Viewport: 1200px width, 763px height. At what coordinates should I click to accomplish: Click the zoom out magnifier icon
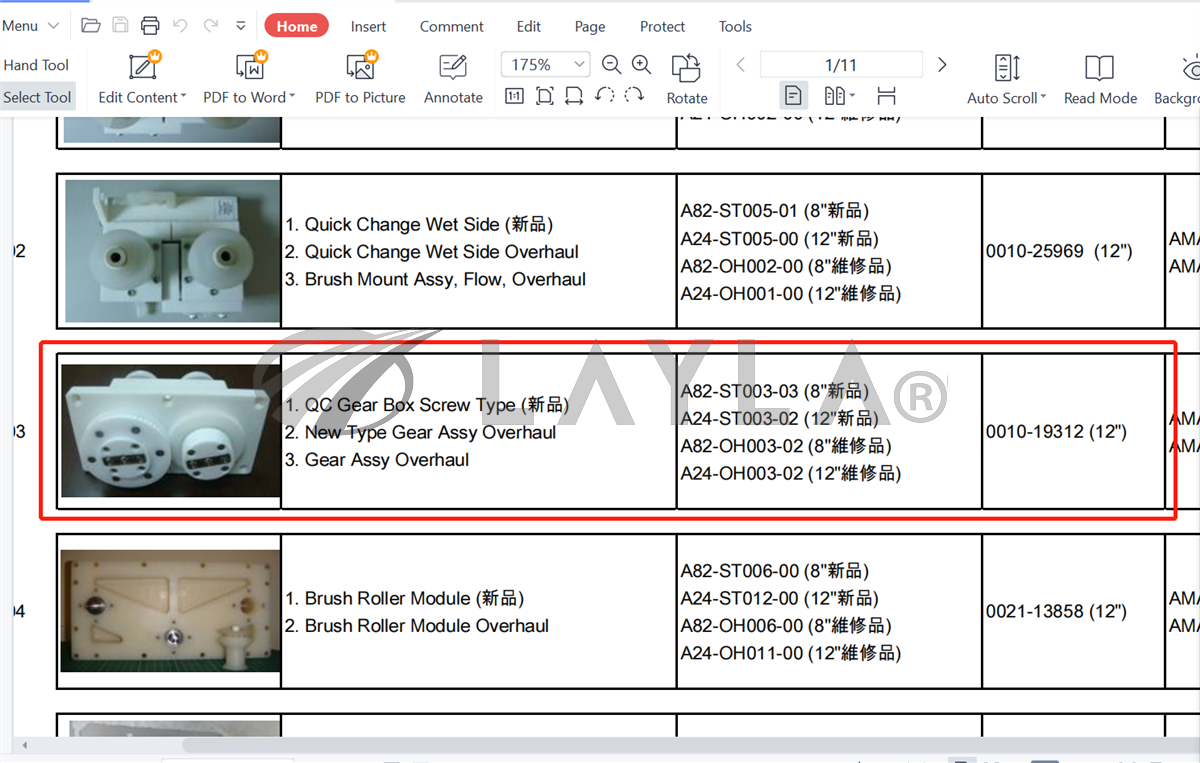coord(611,65)
